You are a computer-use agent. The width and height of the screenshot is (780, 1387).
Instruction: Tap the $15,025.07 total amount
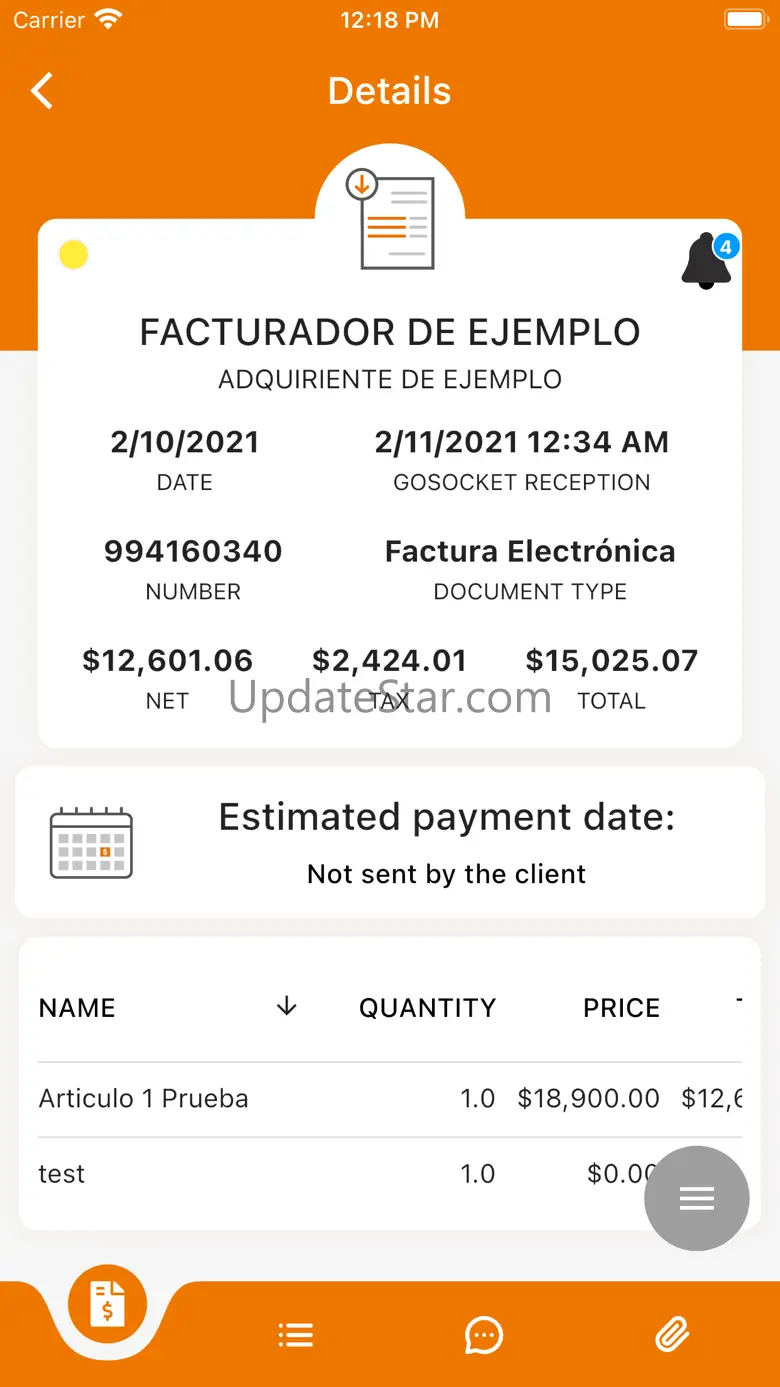[x=612, y=661]
